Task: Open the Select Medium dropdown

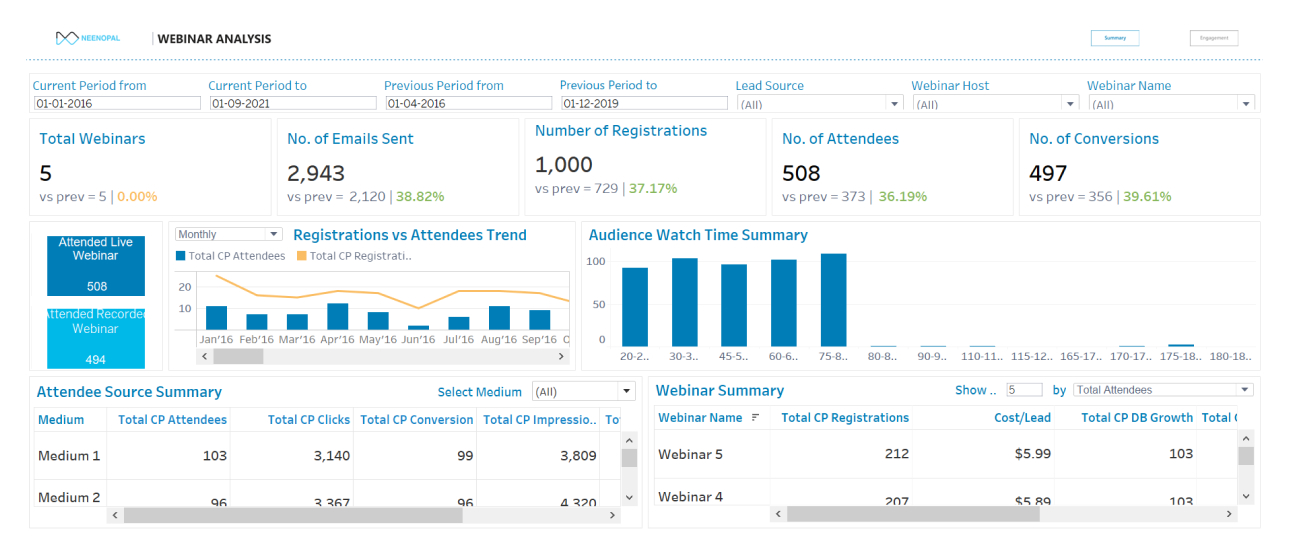Action: tap(584, 392)
